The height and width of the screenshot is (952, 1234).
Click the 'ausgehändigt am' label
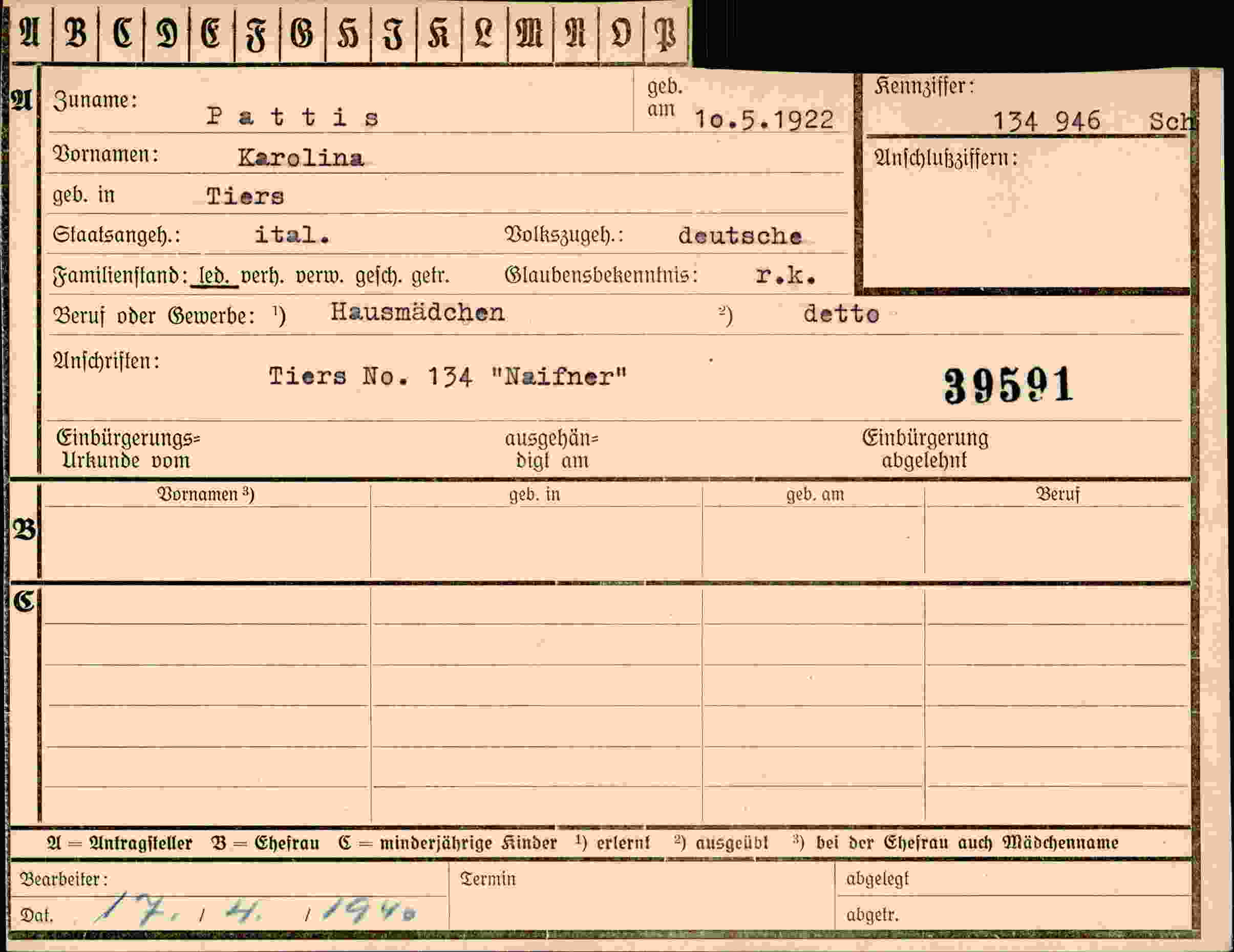point(551,449)
